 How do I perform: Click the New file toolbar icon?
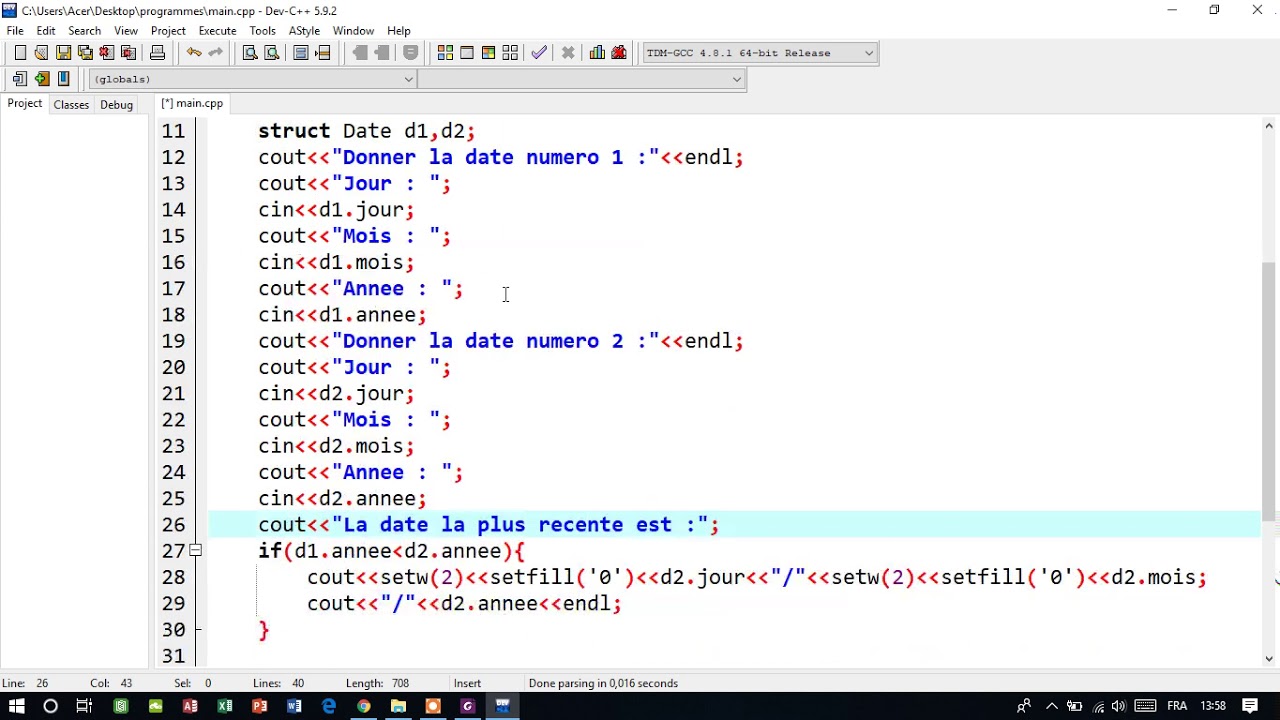tap(20, 53)
